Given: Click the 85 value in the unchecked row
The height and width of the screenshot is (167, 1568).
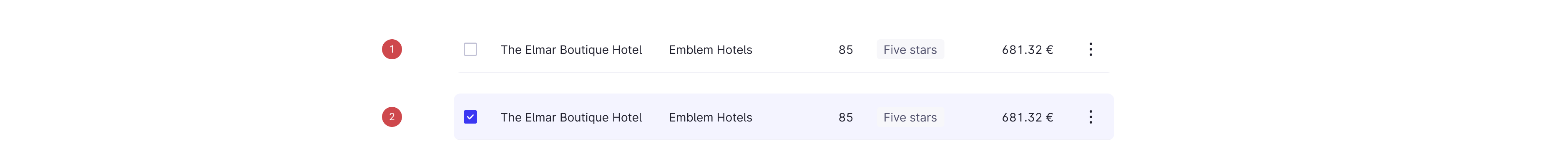Looking at the screenshot, I should coord(845,50).
